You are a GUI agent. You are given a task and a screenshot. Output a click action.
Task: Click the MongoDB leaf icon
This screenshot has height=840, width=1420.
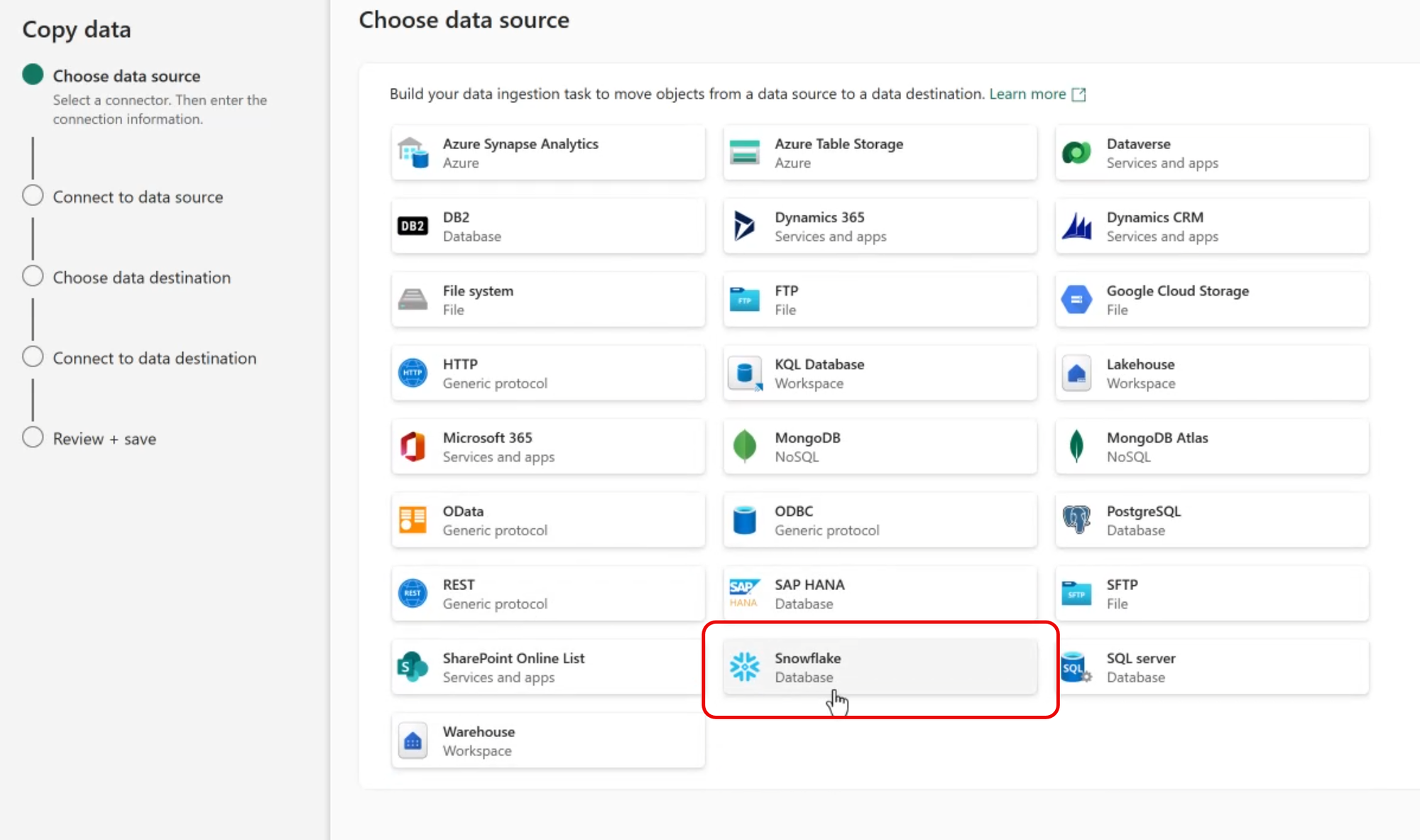[744, 447]
